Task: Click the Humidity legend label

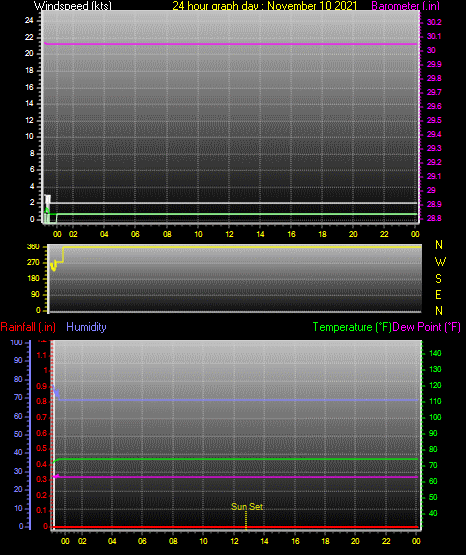Action: pyautogui.click(x=86, y=327)
